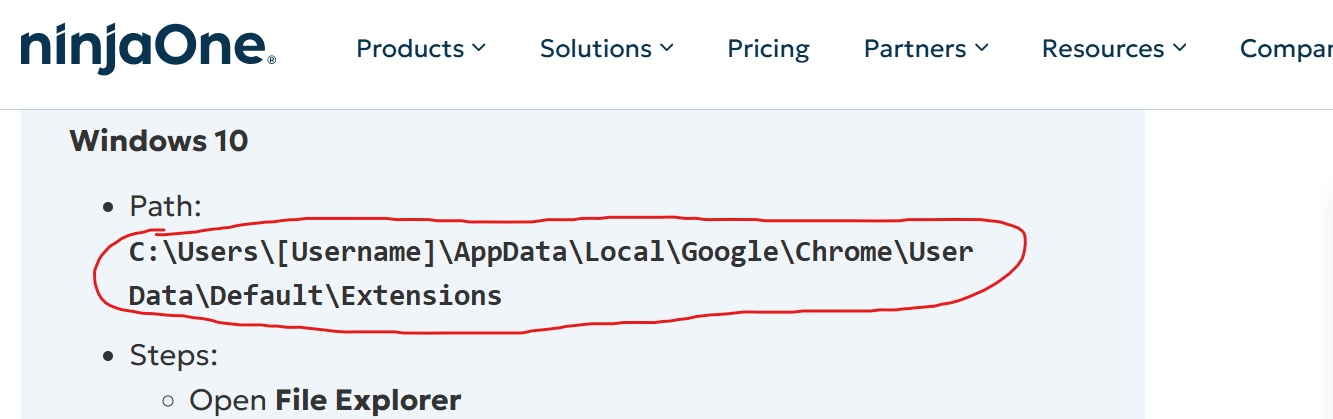Click the Steps: bullet label
The image size is (1333, 419).
[174, 355]
